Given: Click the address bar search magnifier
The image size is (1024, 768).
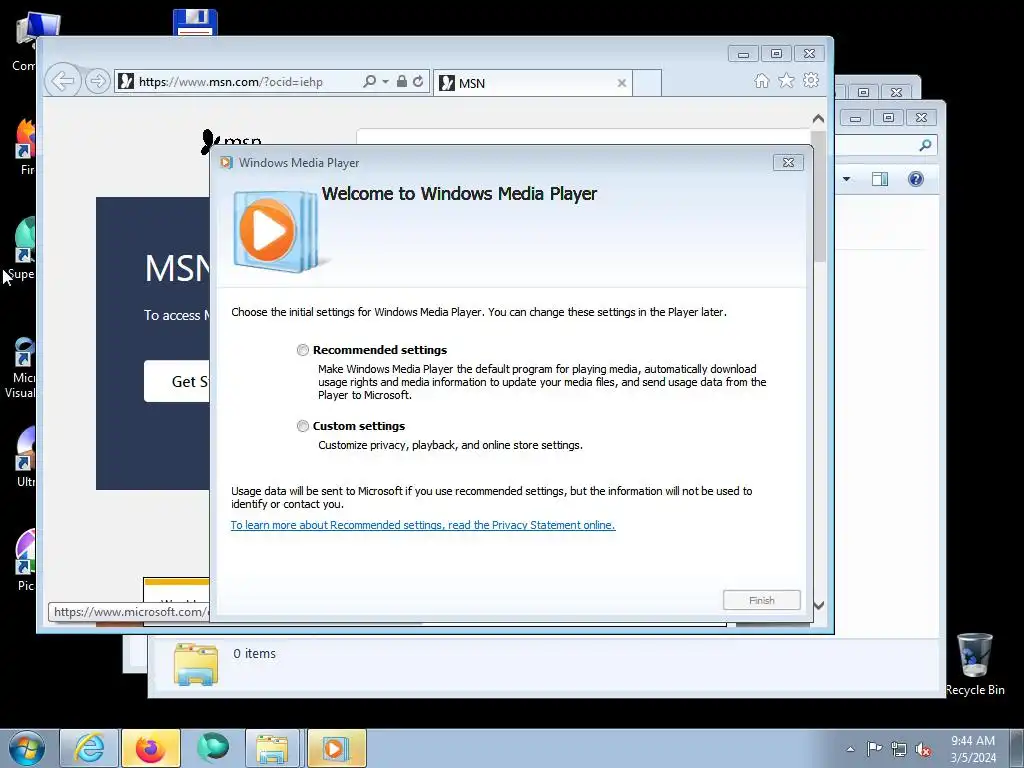Looking at the screenshot, I should point(370,82).
